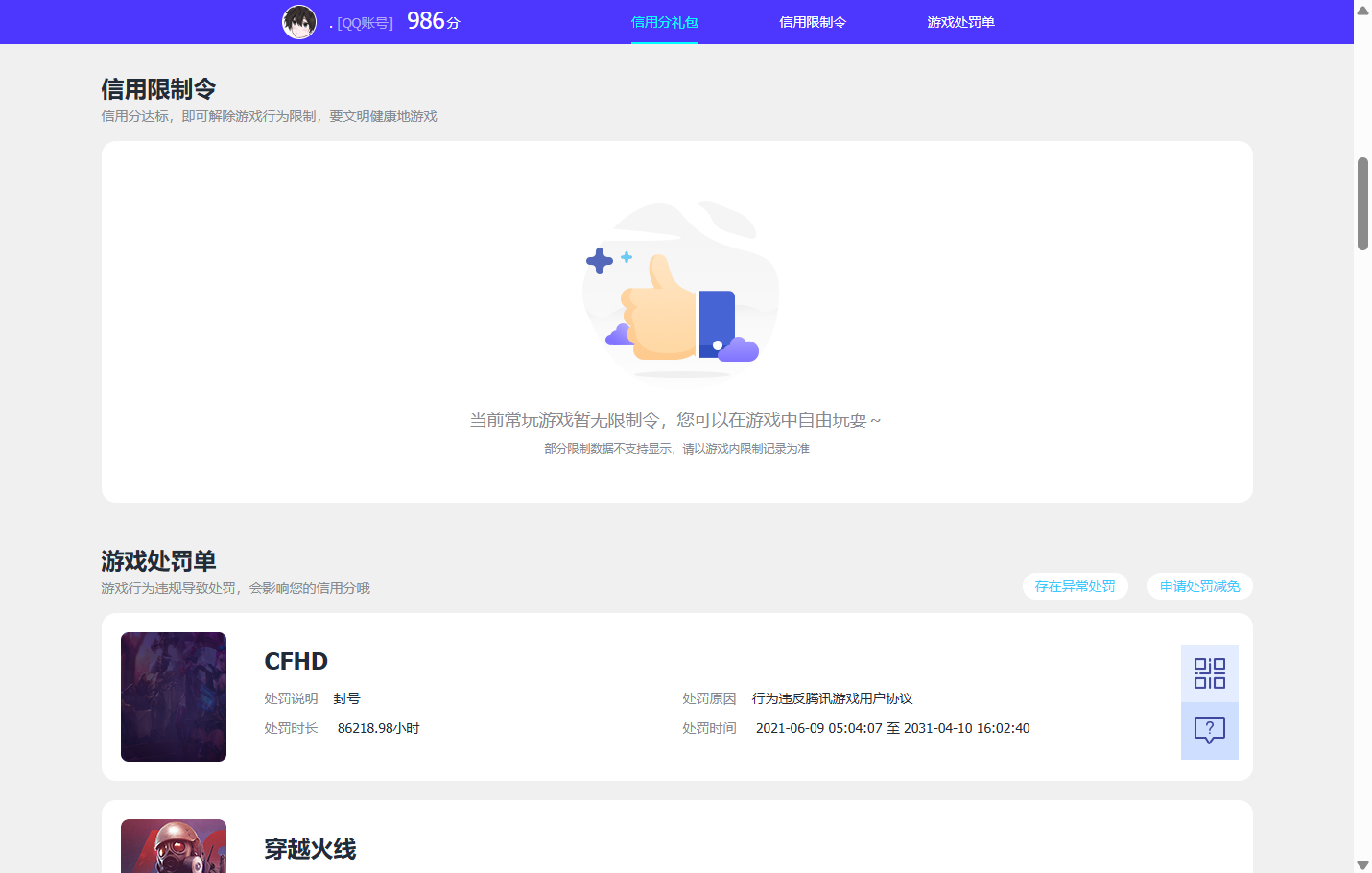Image resolution: width=1372 pixels, height=873 pixels.
Task: Select the 信用分礼包 tab
Action: point(665,21)
